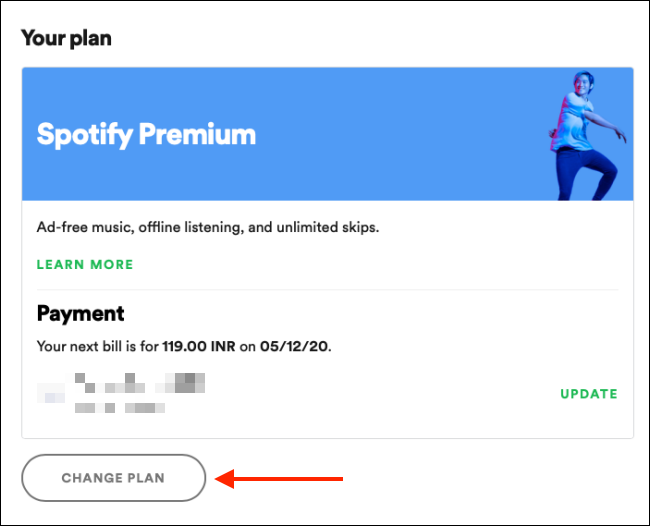
Task: Click the Spotify Premium banner title
Action: point(146,135)
